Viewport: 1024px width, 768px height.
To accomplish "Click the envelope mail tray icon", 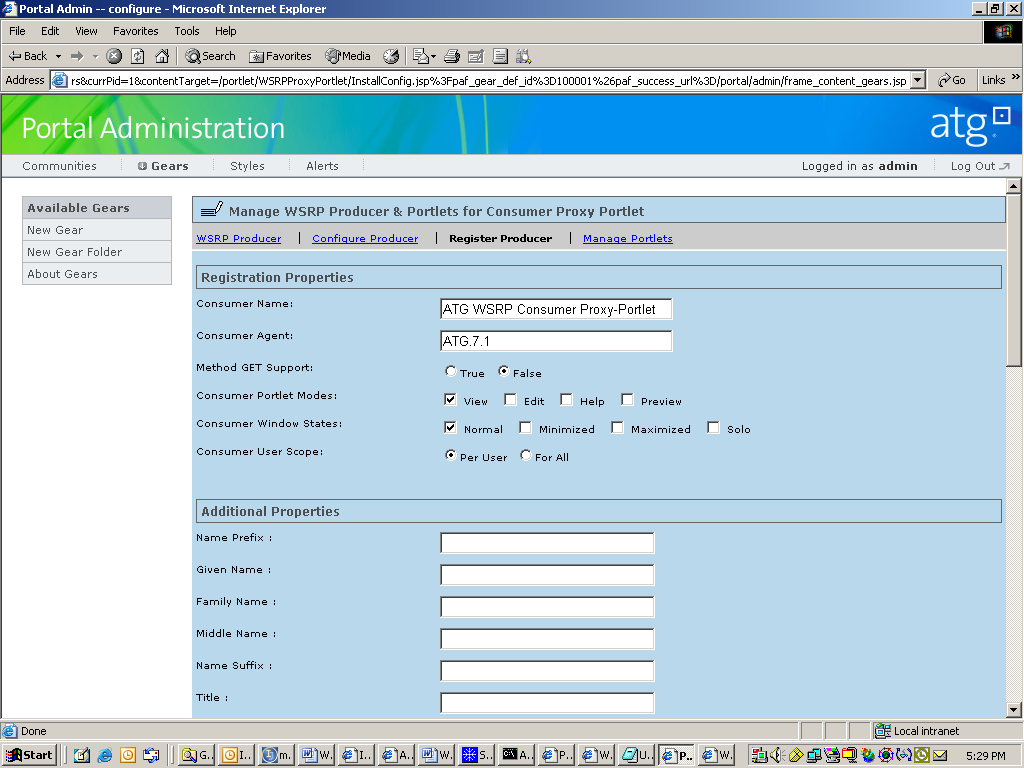I will (x=940, y=756).
